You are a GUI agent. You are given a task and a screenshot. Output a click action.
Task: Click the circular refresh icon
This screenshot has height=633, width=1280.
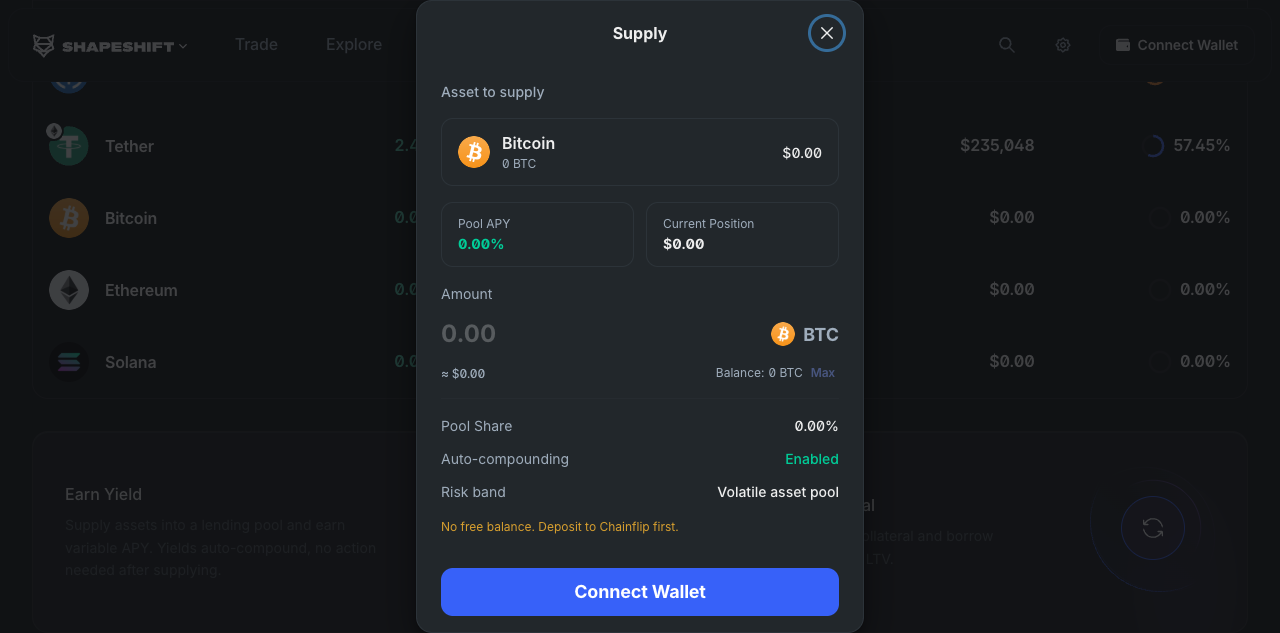point(1152,527)
